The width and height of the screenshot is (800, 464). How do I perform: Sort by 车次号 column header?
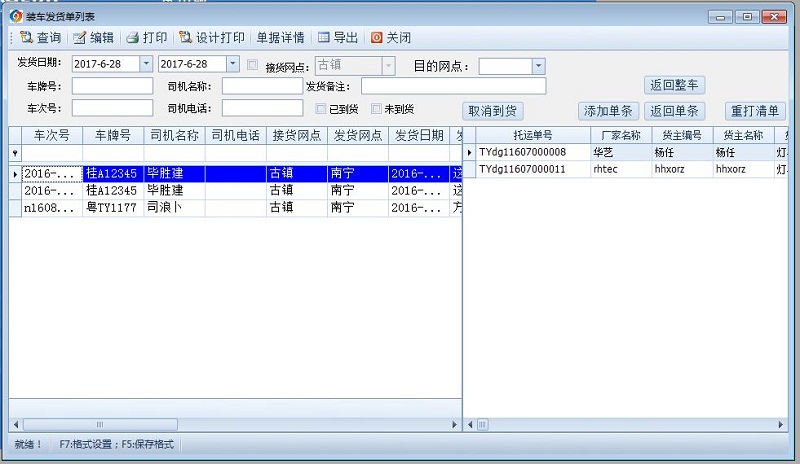tap(52, 135)
